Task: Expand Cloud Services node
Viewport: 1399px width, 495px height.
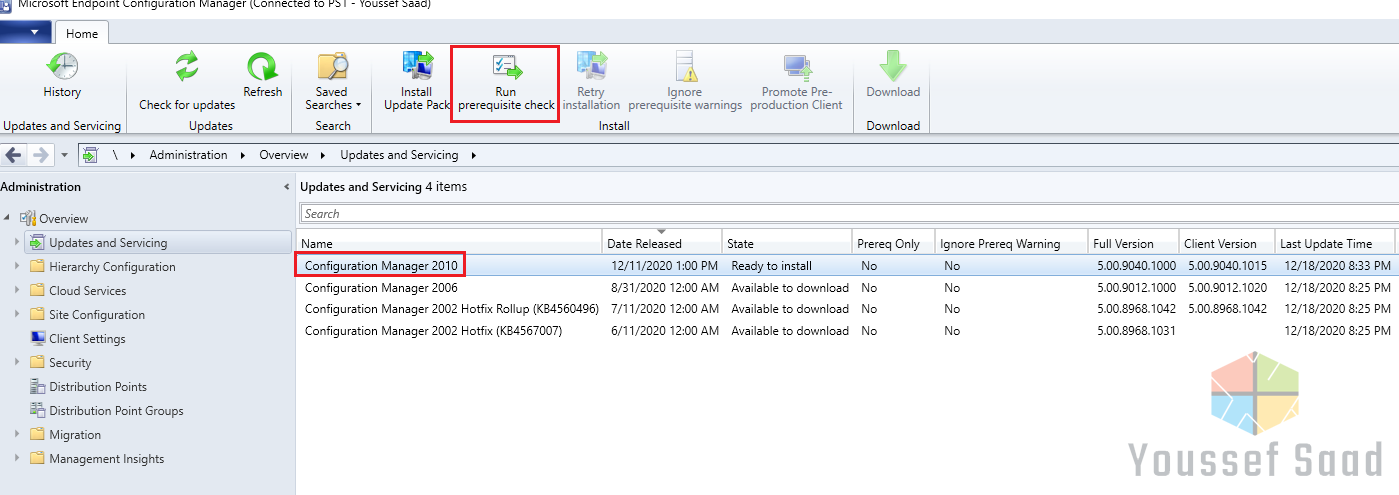Action: tap(16, 290)
